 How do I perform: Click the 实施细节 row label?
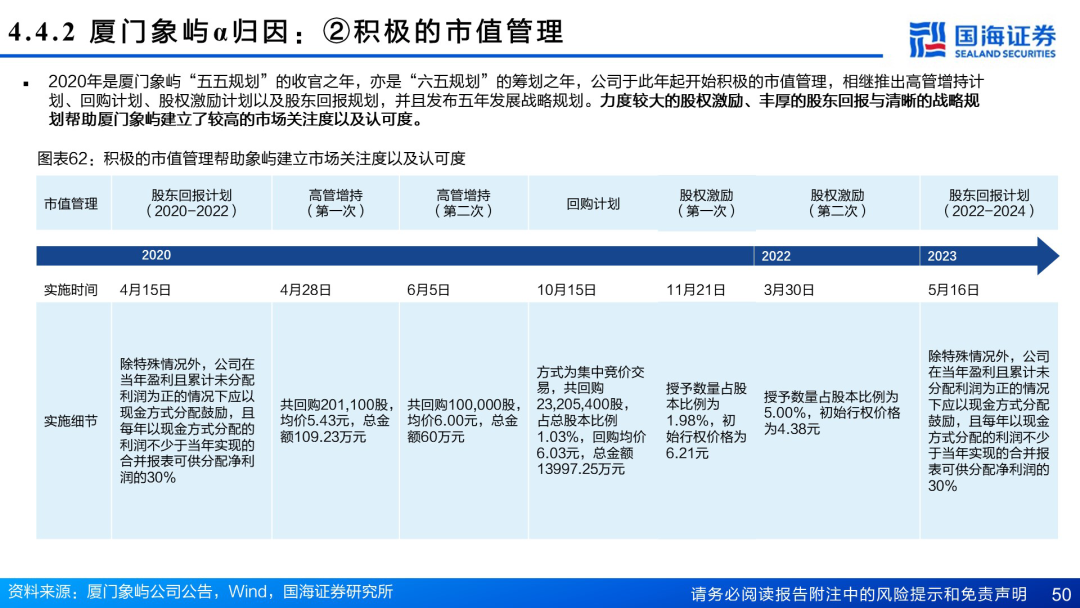(71, 421)
